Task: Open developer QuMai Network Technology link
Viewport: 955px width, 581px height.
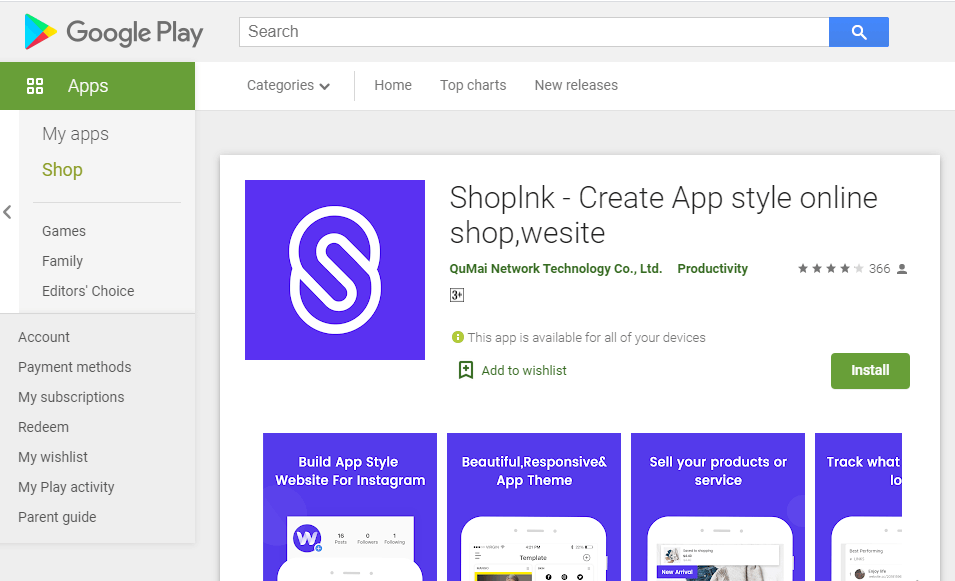Action: (555, 269)
